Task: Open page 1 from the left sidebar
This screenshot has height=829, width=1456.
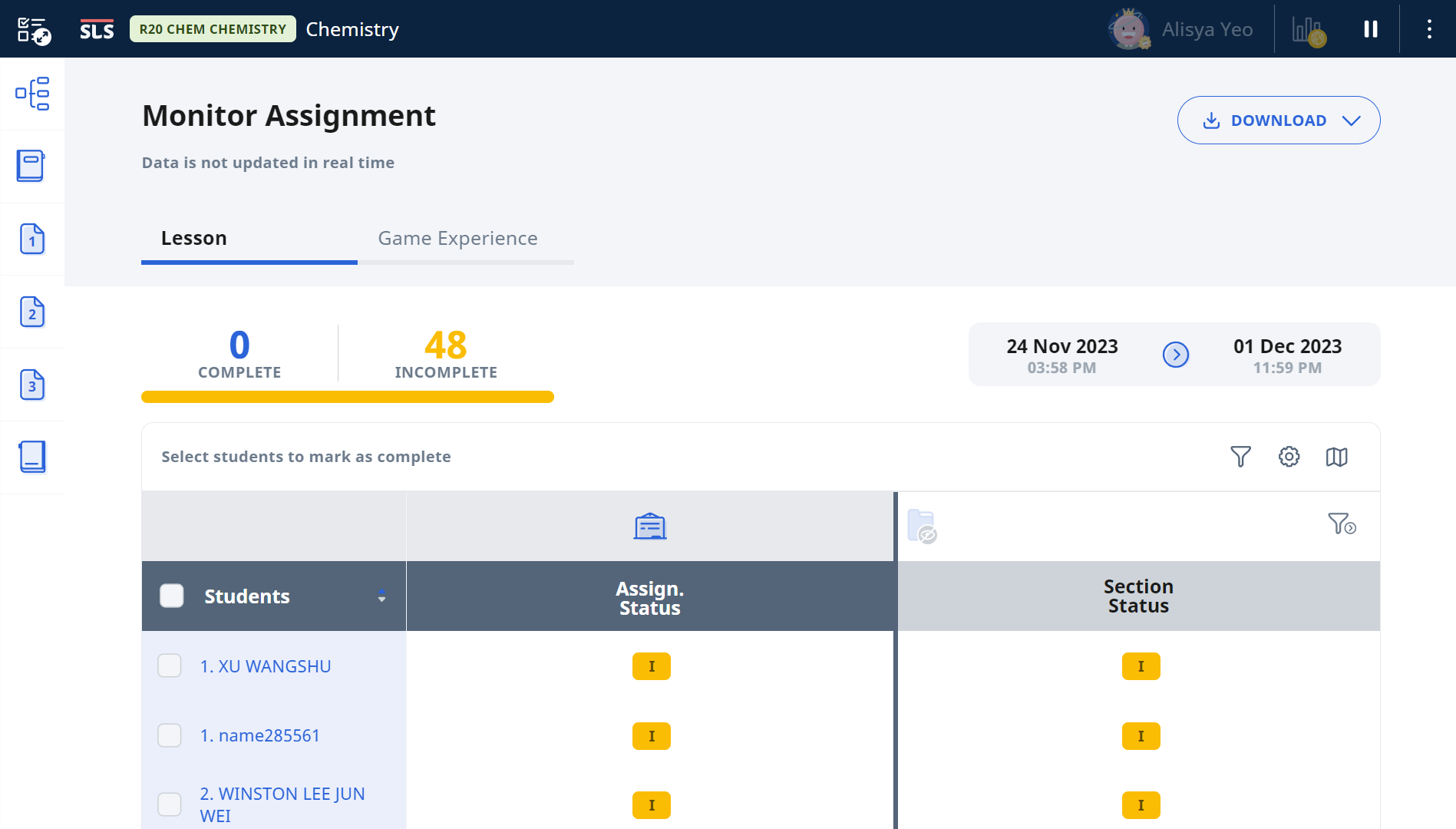Action: tap(31, 239)
